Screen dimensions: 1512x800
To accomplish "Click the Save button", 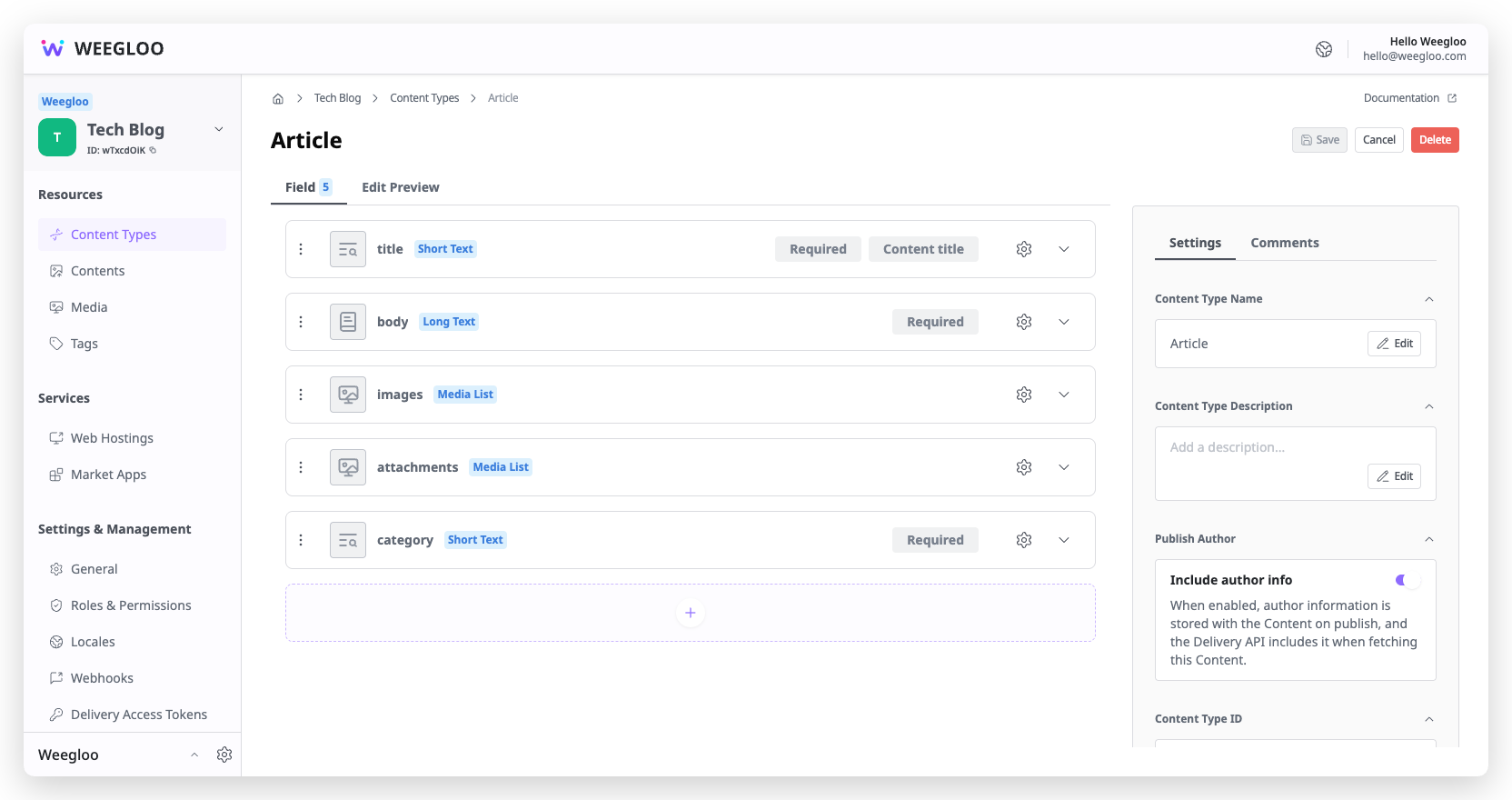I will tap(1319, 140).
